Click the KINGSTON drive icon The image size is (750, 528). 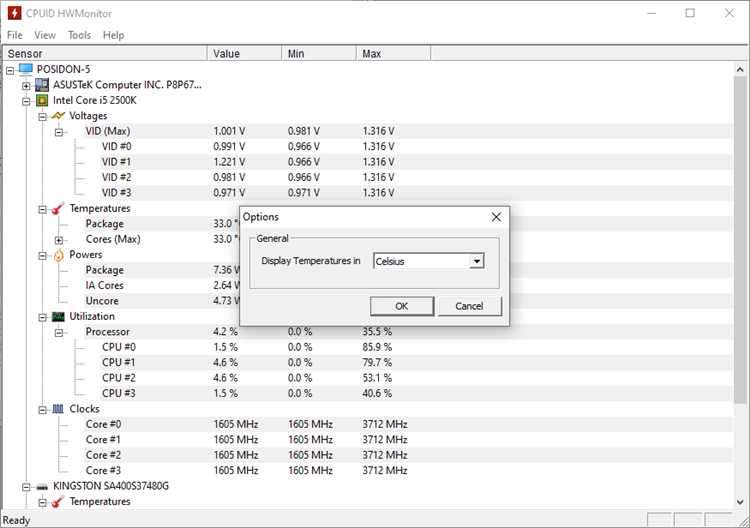42,487
